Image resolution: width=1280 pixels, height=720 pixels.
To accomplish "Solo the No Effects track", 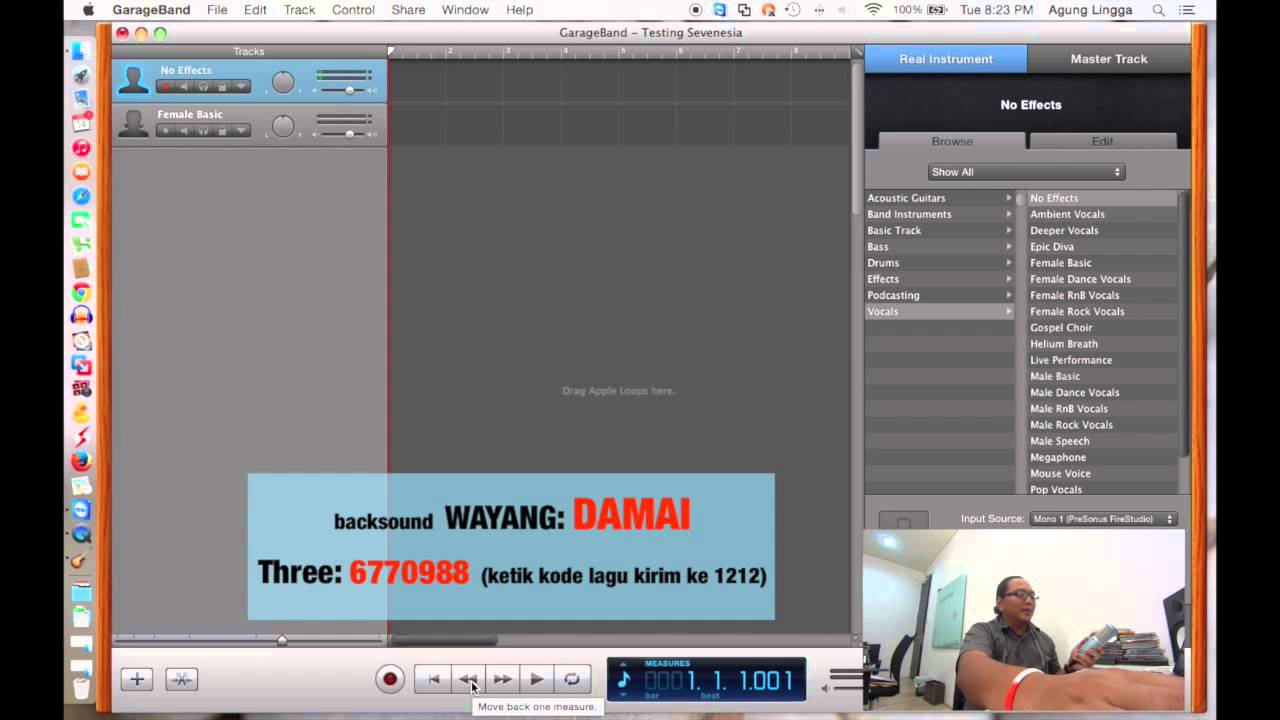I will tap(203, 87).
